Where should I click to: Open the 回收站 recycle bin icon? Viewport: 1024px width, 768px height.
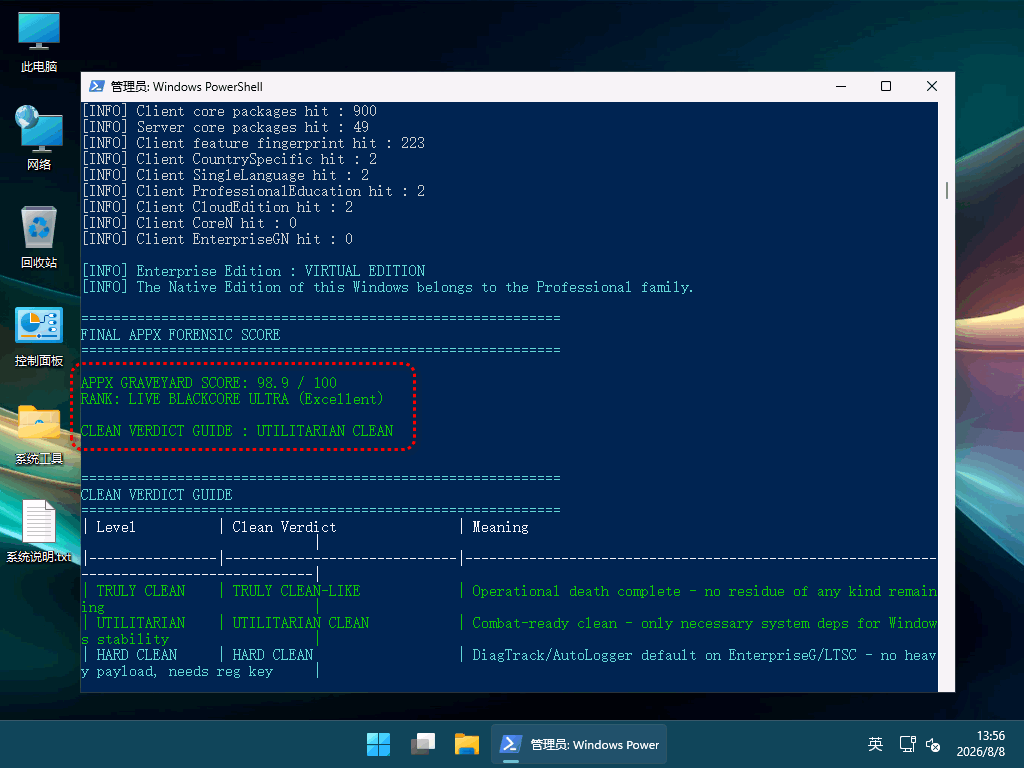[39, 236]
